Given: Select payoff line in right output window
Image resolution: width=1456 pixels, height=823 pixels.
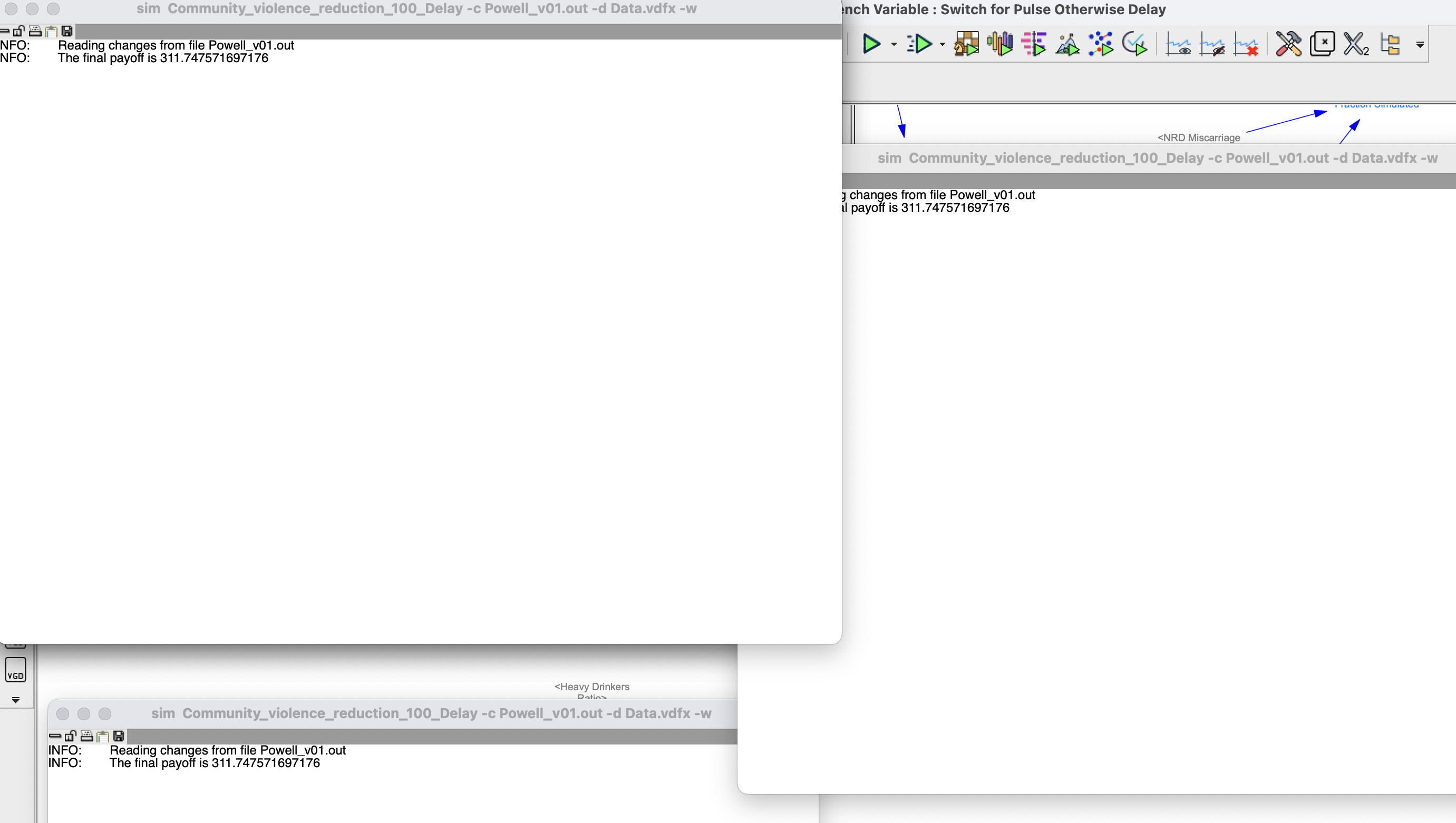Looking at the screenshot, I should 926,208.
